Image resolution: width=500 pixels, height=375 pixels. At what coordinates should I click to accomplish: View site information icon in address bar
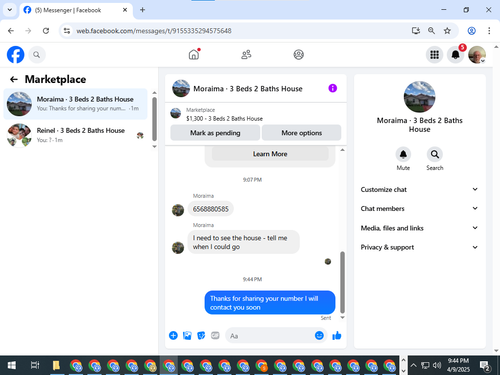67,31
